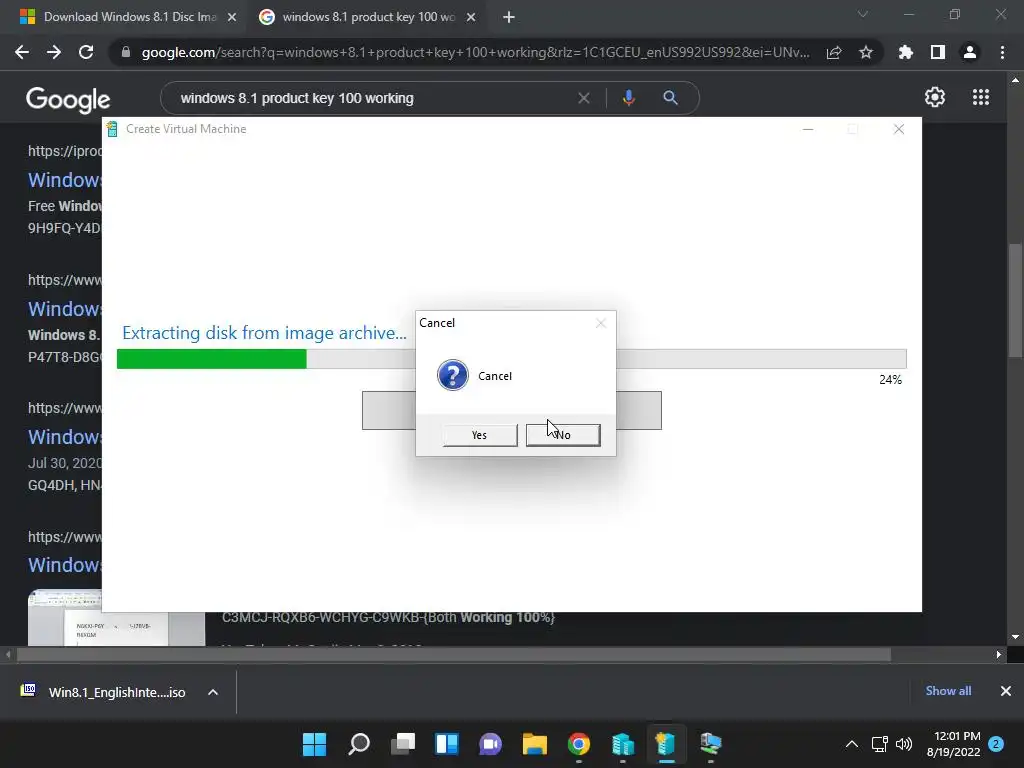The height and width of the screenshot is (768, 1024).
Task: Open taskbar Search
Action: [x=359, y=744]
